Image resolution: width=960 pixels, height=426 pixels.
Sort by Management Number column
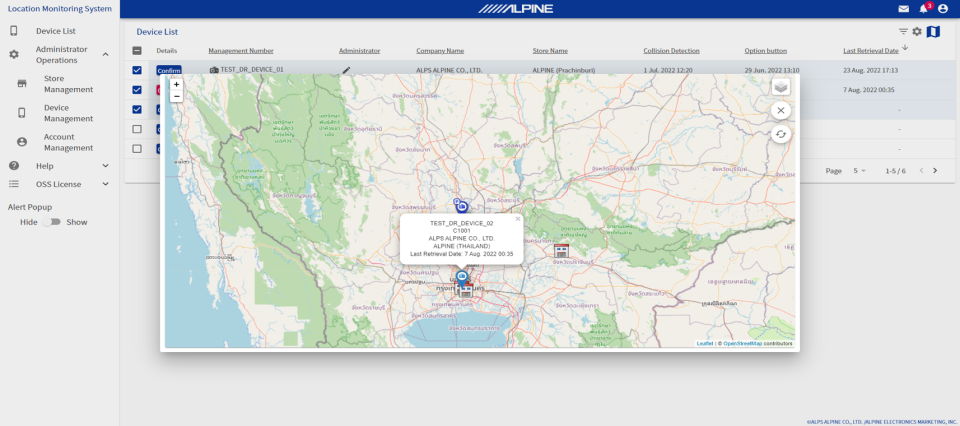(241, 51)
